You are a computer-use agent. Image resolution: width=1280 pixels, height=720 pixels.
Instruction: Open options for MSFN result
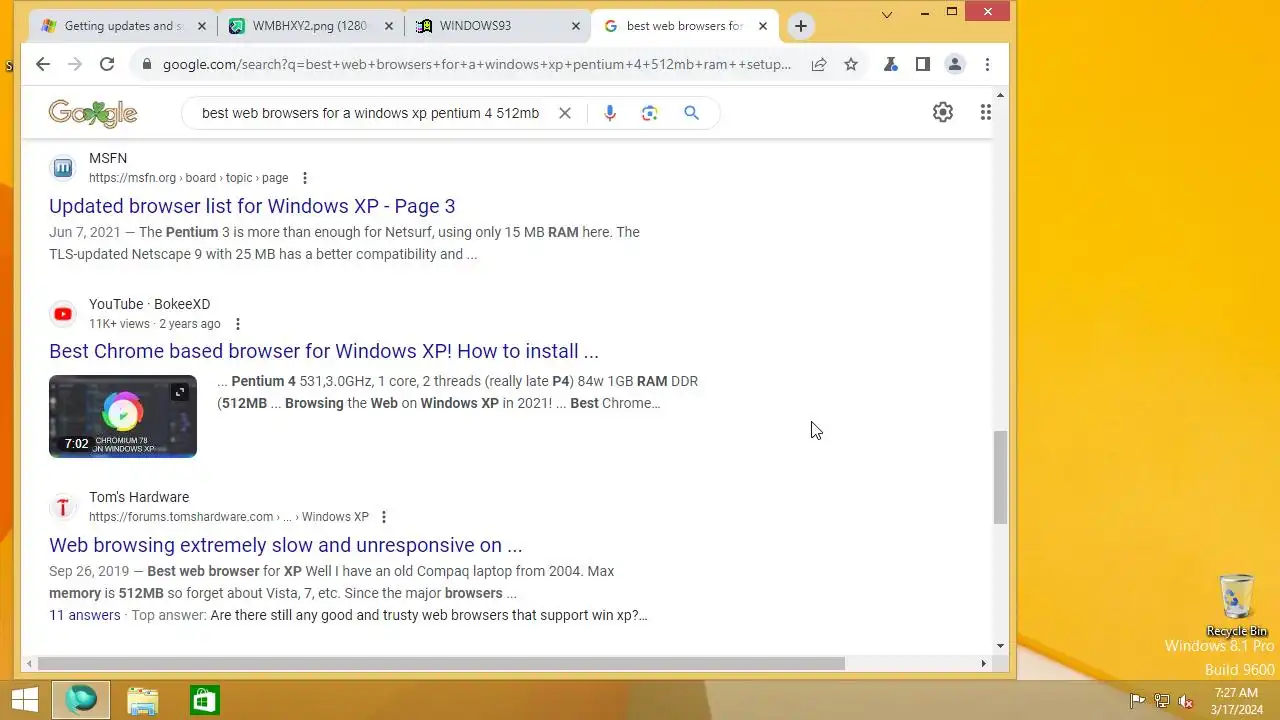[305, 178]
